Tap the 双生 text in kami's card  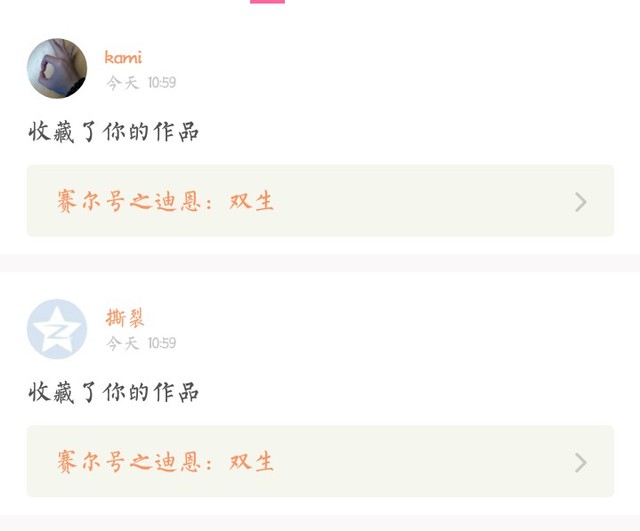251,202
